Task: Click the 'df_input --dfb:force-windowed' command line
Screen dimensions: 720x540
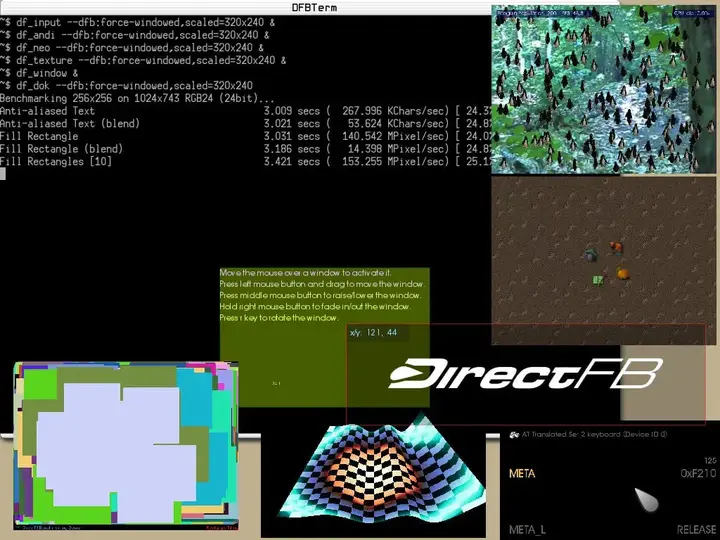Action: click(x=137, y=22)
